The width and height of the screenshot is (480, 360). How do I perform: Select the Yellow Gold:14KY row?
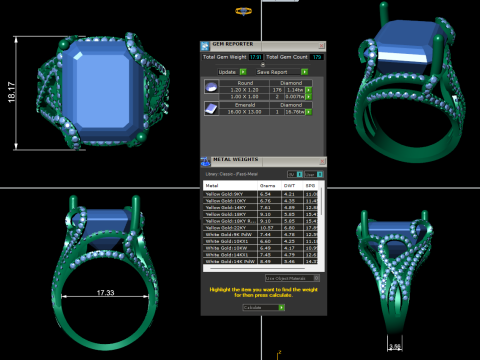260,207
